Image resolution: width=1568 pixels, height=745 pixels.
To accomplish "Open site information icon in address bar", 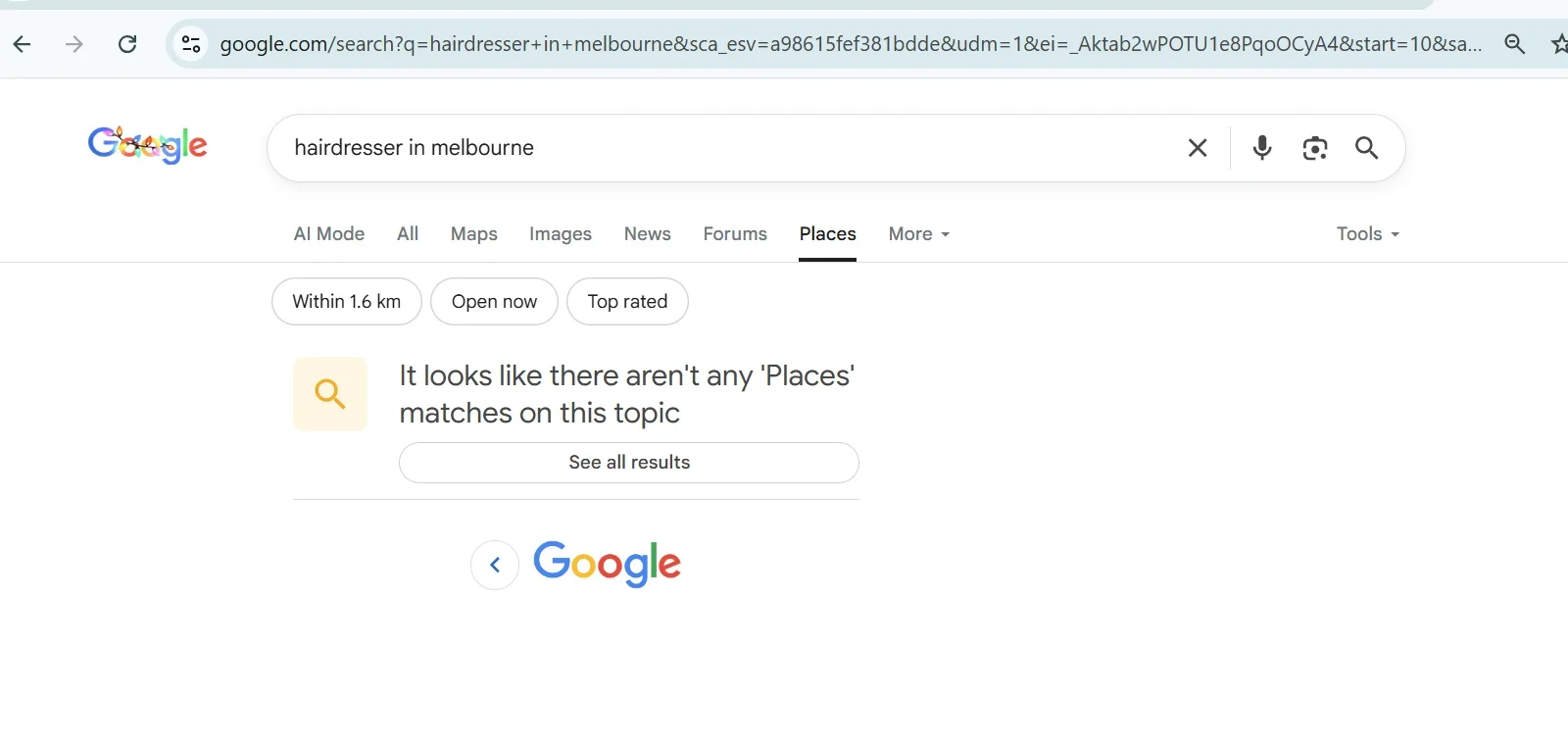I will [x=191, y=44].
